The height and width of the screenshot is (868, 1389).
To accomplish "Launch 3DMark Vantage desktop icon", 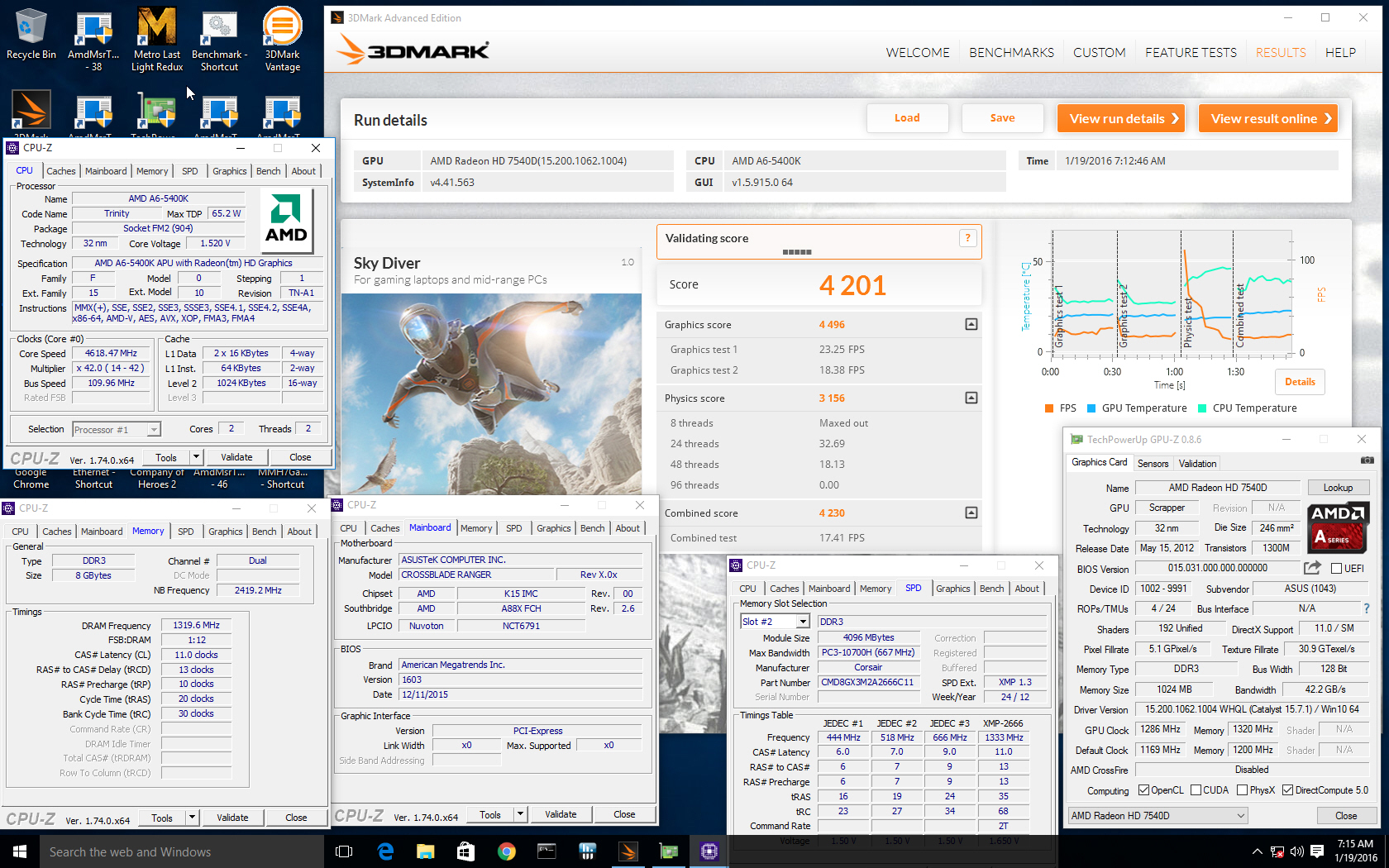I will 282,40.
